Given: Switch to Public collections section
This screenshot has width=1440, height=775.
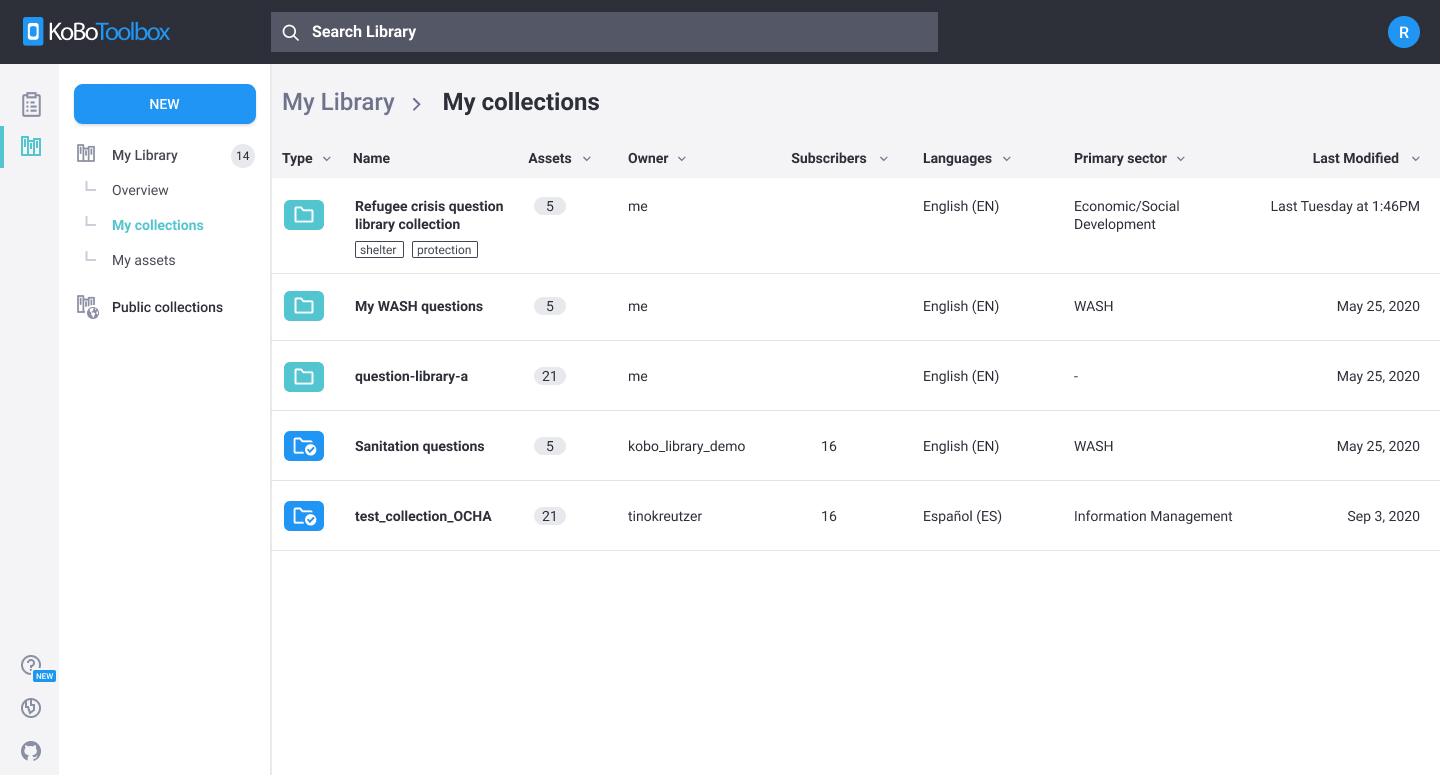Looking at the screenshot, I should (x=167, y=307).
